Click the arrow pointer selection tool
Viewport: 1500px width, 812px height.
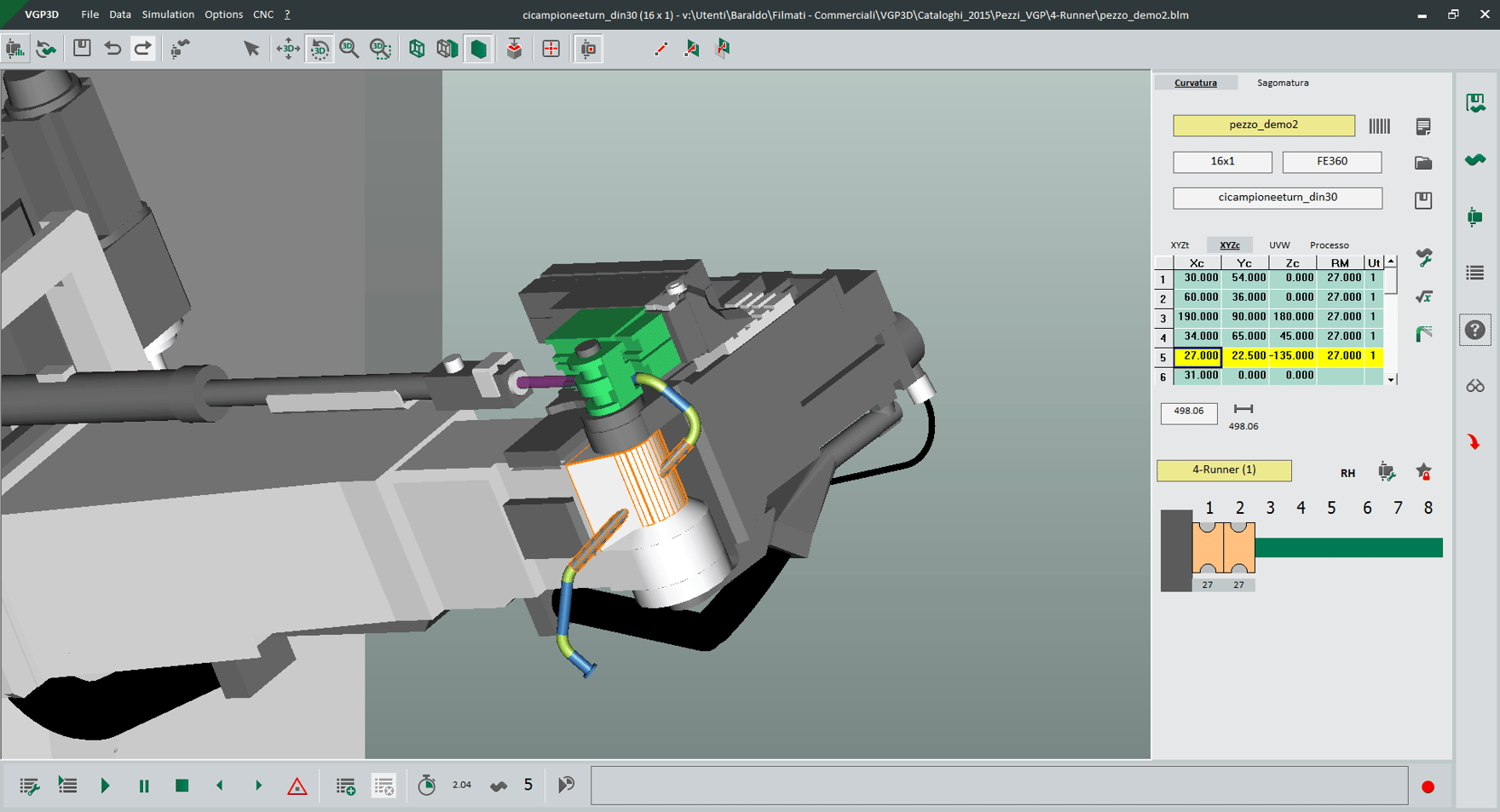tap(251, 49)
